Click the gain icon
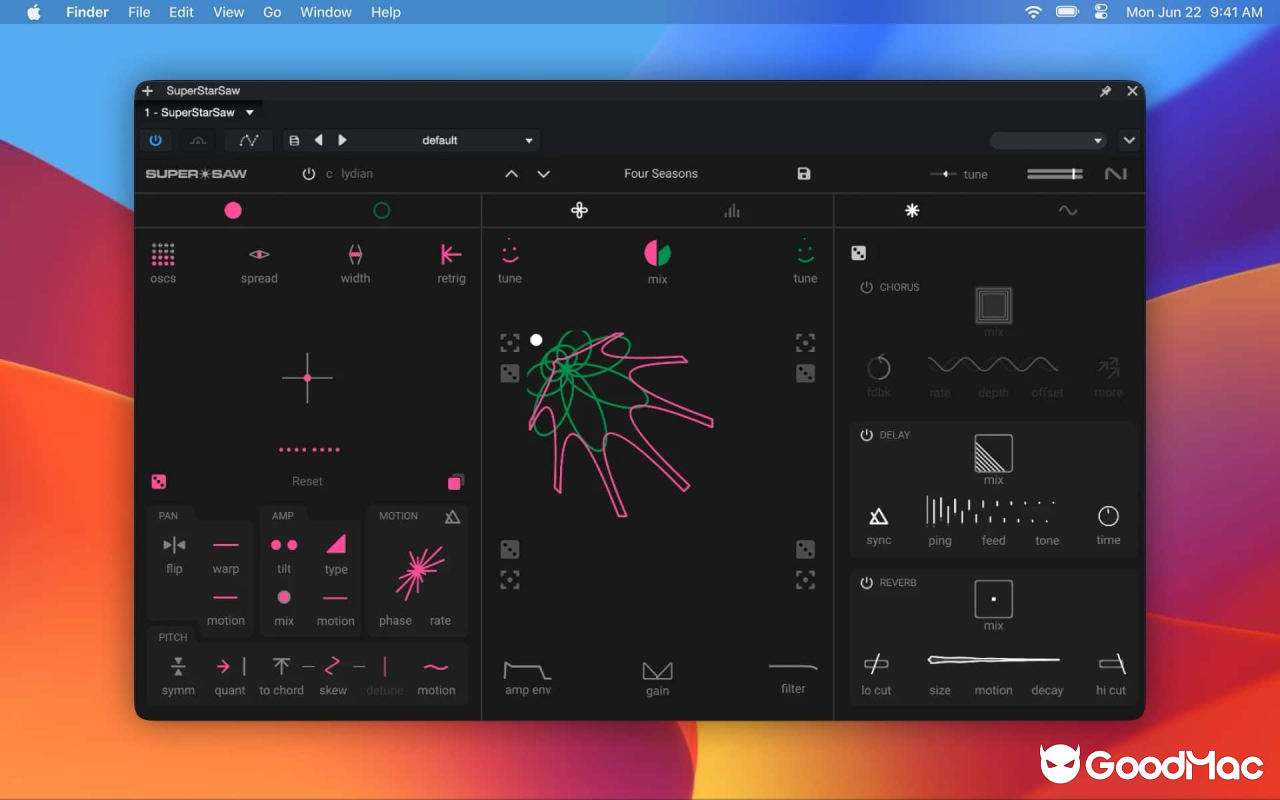Image resolution: width=1280 pixels, height=800 pixels. pyautogui.click(x=657, y=671)
